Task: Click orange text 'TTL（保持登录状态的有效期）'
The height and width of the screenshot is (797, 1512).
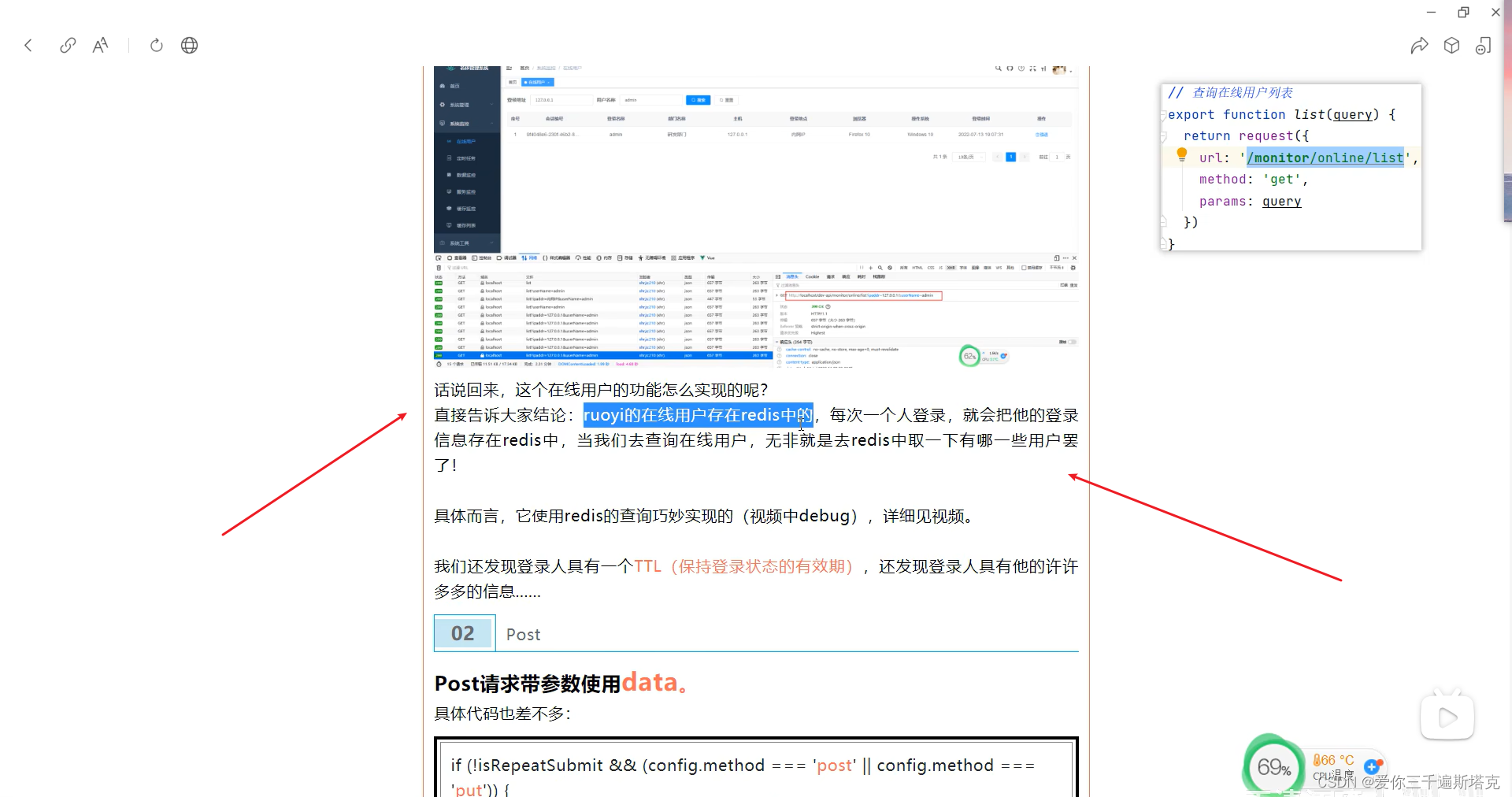Action: (744, 566)
